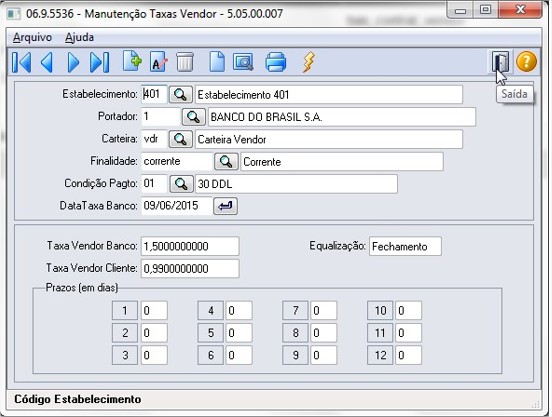Click the edit record icon
The height and width of the screenshot is (417, 552).
[x=158, y=62]
